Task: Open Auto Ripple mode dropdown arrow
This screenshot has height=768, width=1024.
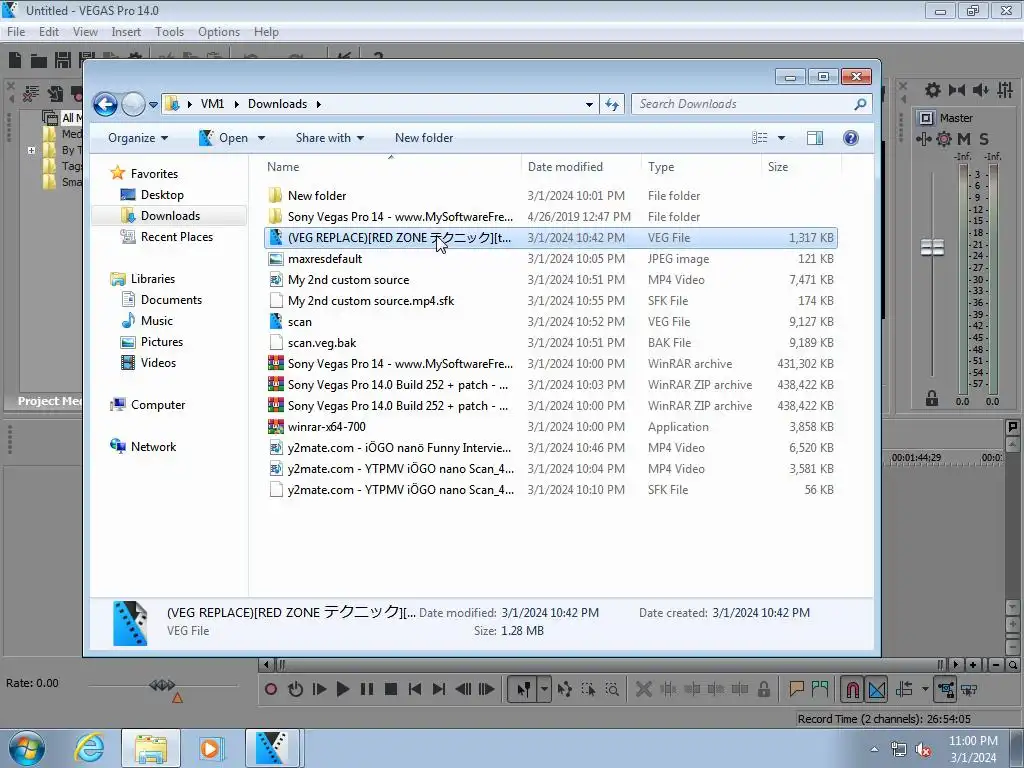Action: click(x=925, y=689)
